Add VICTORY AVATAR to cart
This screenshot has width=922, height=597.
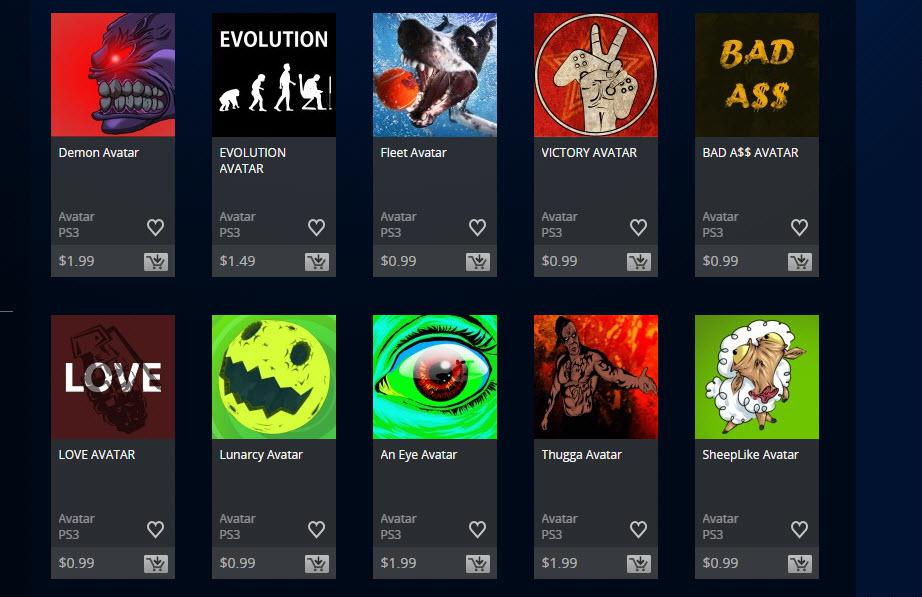pyautogui.click(x=639, y=262)
